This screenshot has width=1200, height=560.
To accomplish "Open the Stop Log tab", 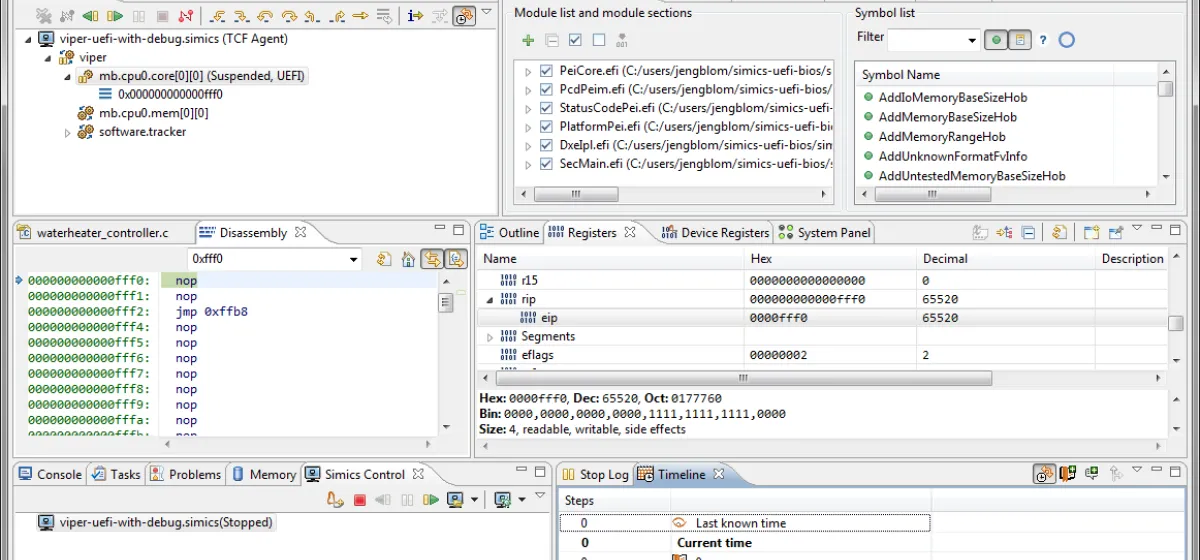I will point(595,474).
